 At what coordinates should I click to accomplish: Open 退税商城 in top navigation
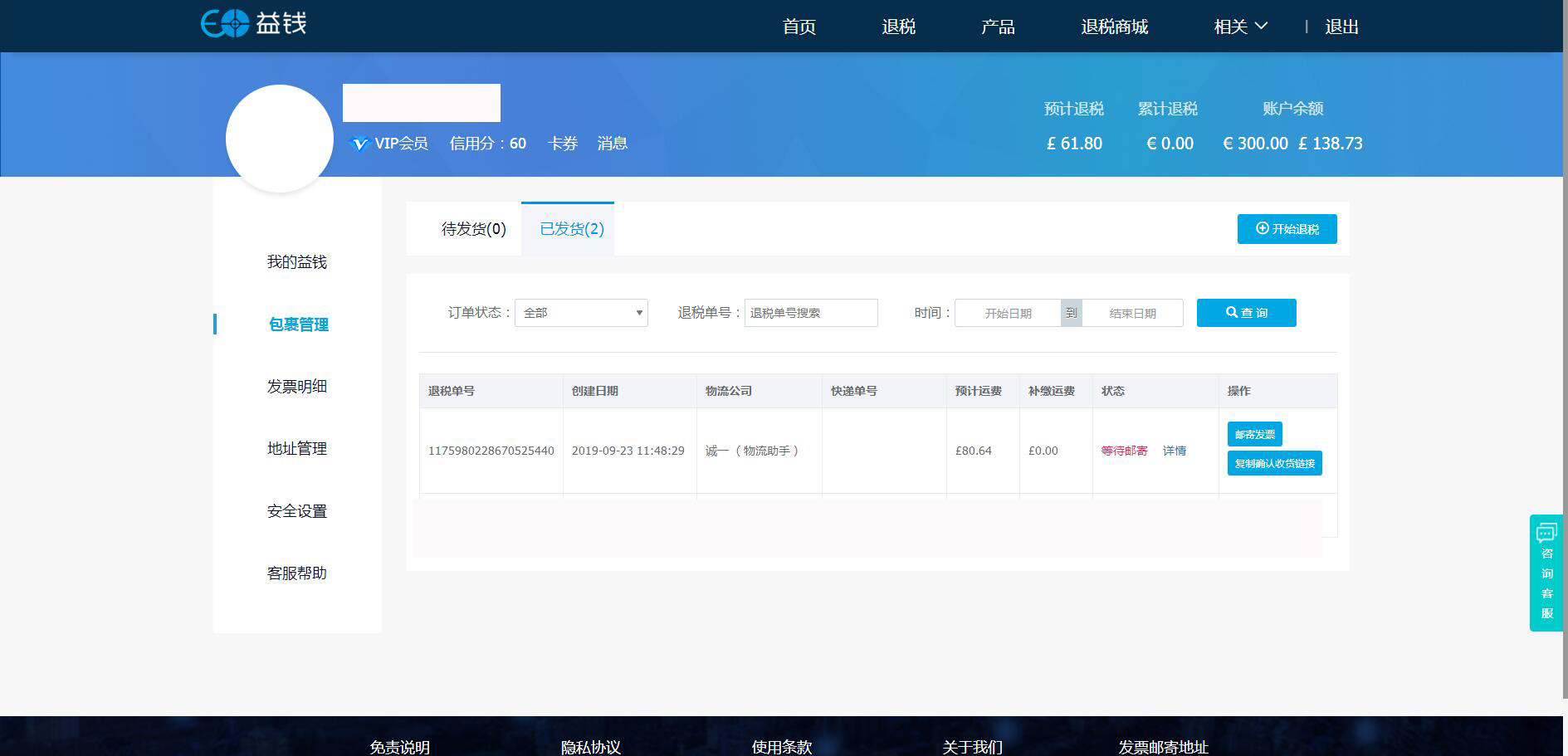pyautogui.click(x=1115, y=27)
